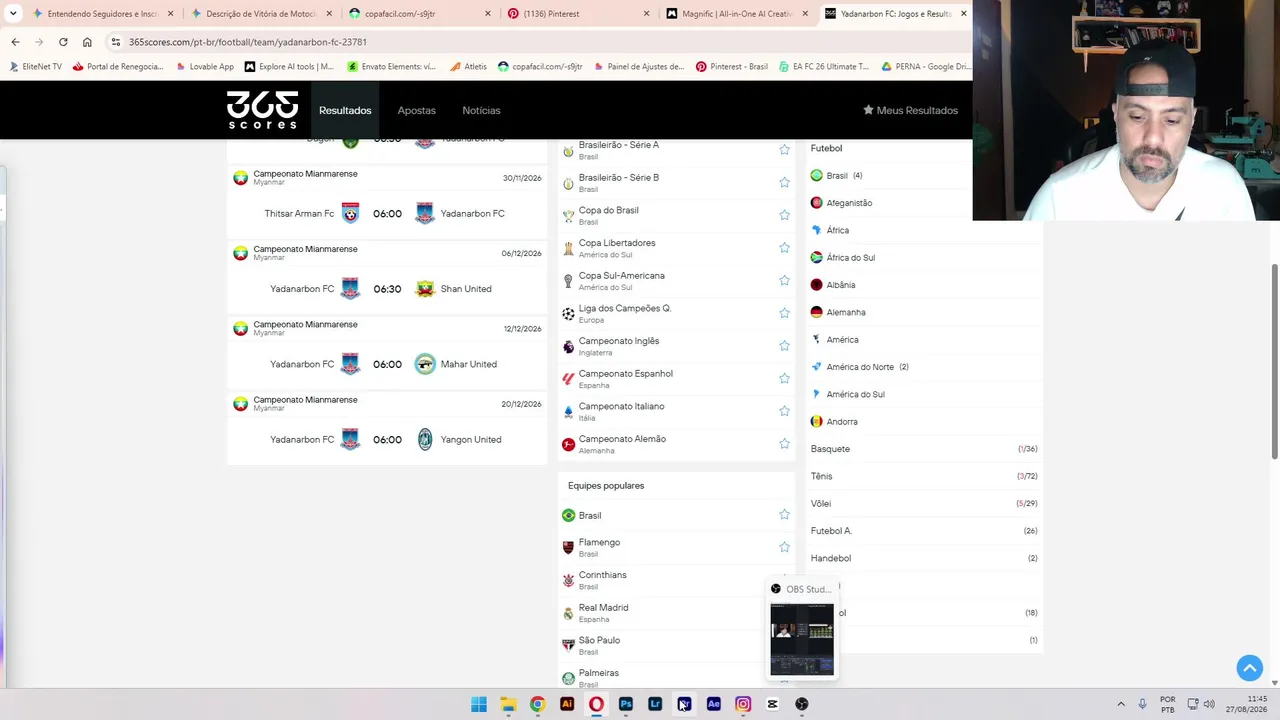Expand the Futebol A. sport section
Image resolution: width=1280 pixels, height=720 pixels.
pos(925,531)
